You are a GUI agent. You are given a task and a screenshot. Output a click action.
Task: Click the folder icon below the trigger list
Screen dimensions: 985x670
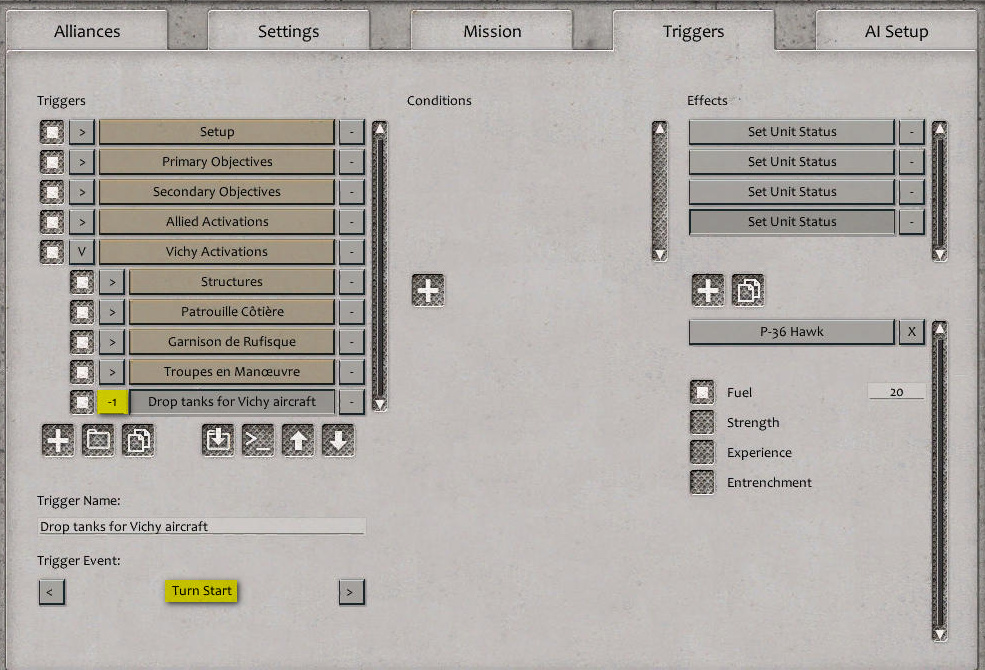point(97,440)
